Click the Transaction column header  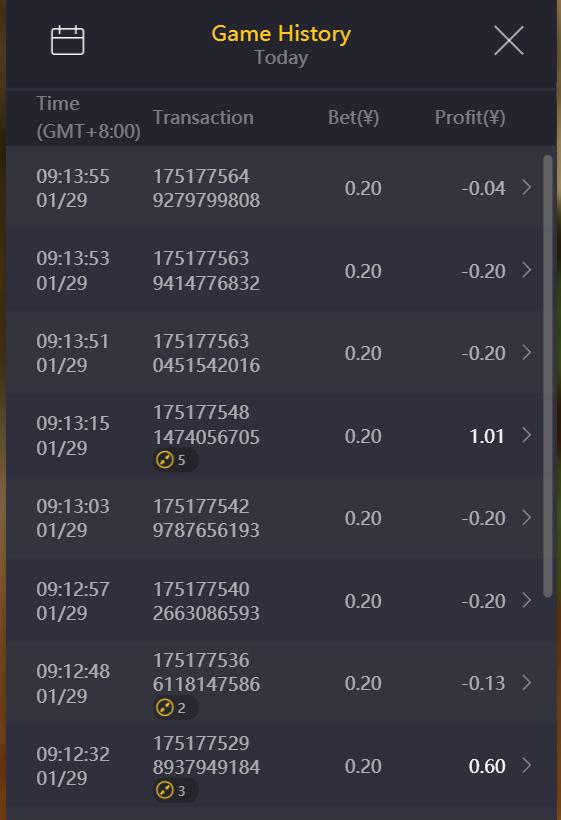click(x=203, y=118)
